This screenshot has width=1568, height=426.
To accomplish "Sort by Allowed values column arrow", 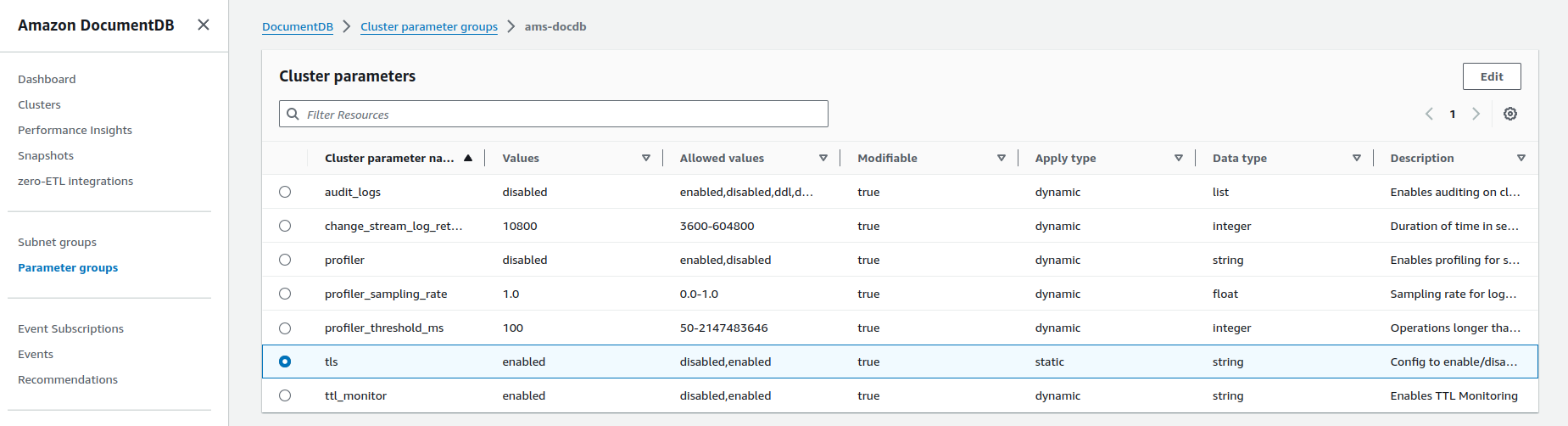I will pyautogui.click(x=823, y=158).
